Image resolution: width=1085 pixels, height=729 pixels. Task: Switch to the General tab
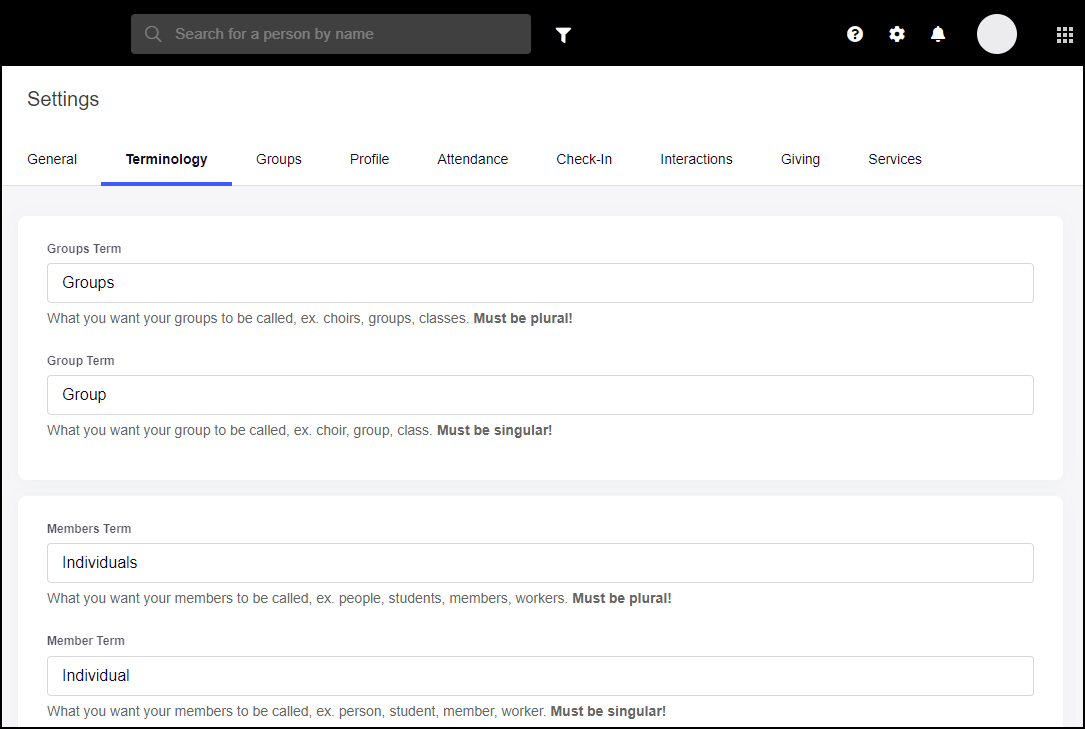point(52,159)
